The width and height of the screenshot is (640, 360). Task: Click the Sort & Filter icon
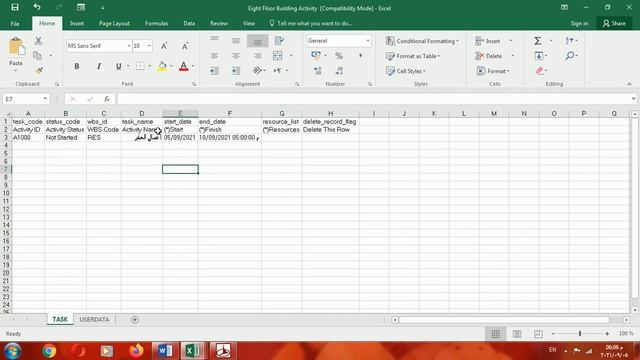click(570, 40)
